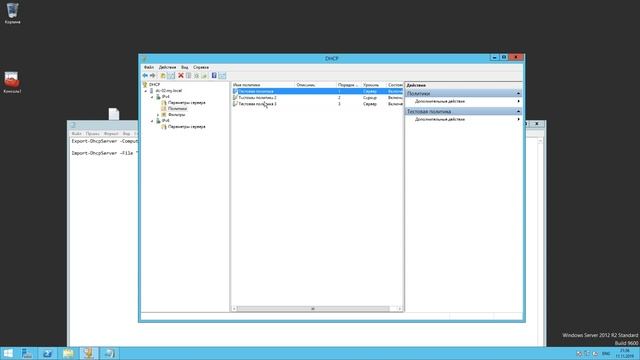Close the Notepad window behind DHCP

(x=537, y=124)
